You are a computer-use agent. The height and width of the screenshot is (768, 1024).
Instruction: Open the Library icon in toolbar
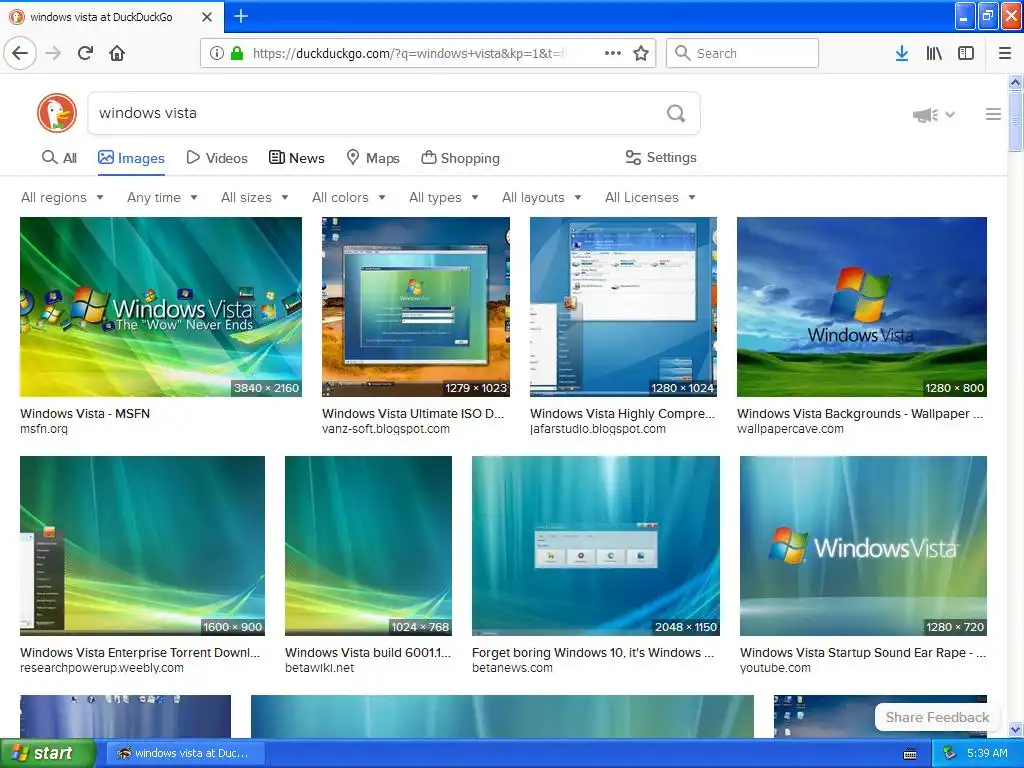934,53
